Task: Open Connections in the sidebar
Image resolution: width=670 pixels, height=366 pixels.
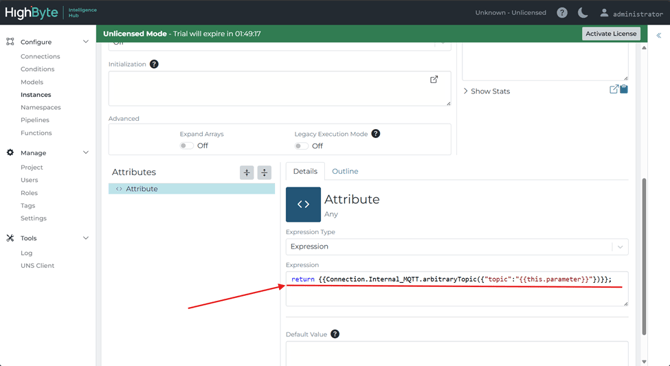Action: pos(40,56)
